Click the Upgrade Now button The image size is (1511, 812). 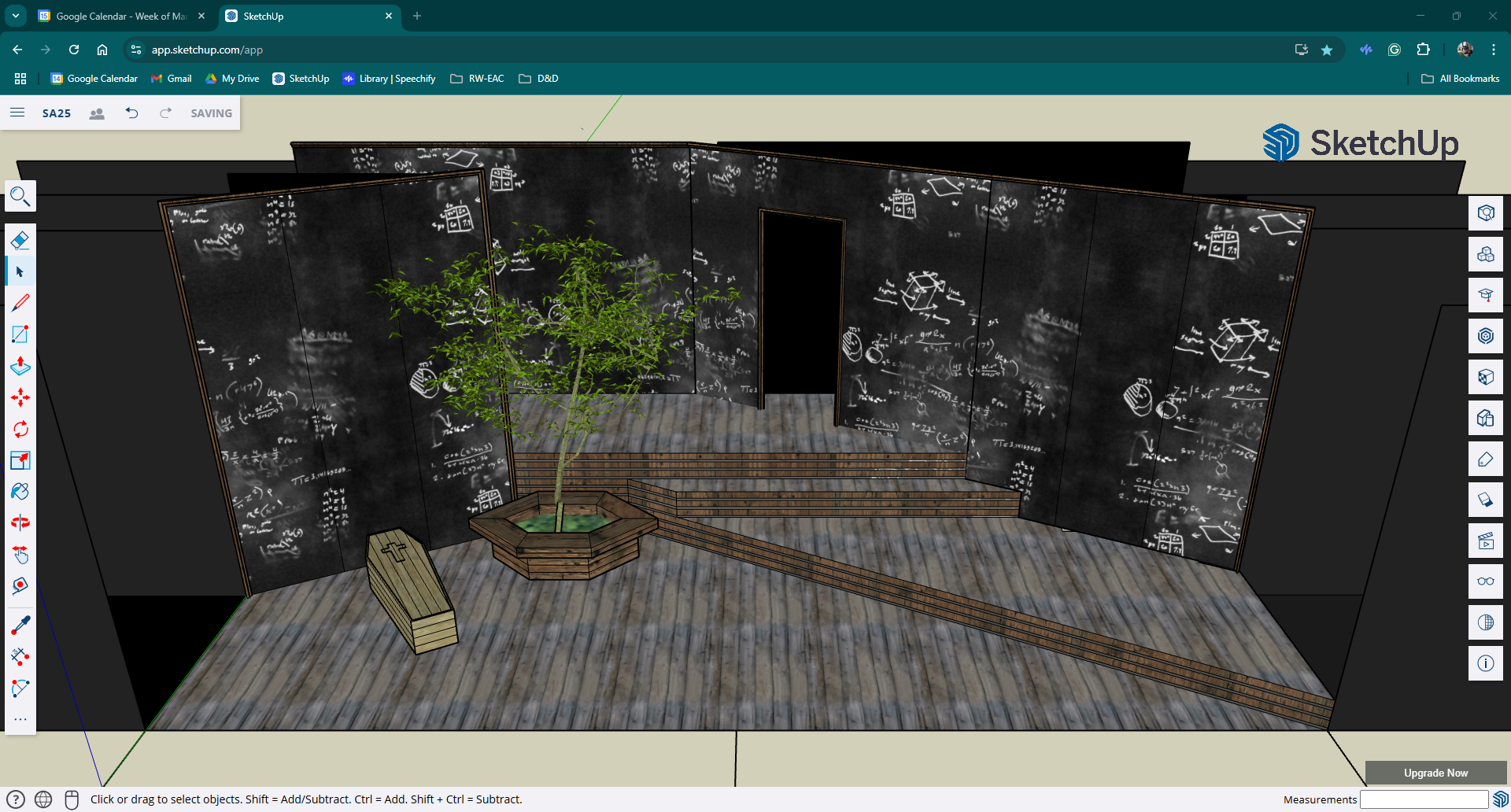click(x=1435, y=773)
